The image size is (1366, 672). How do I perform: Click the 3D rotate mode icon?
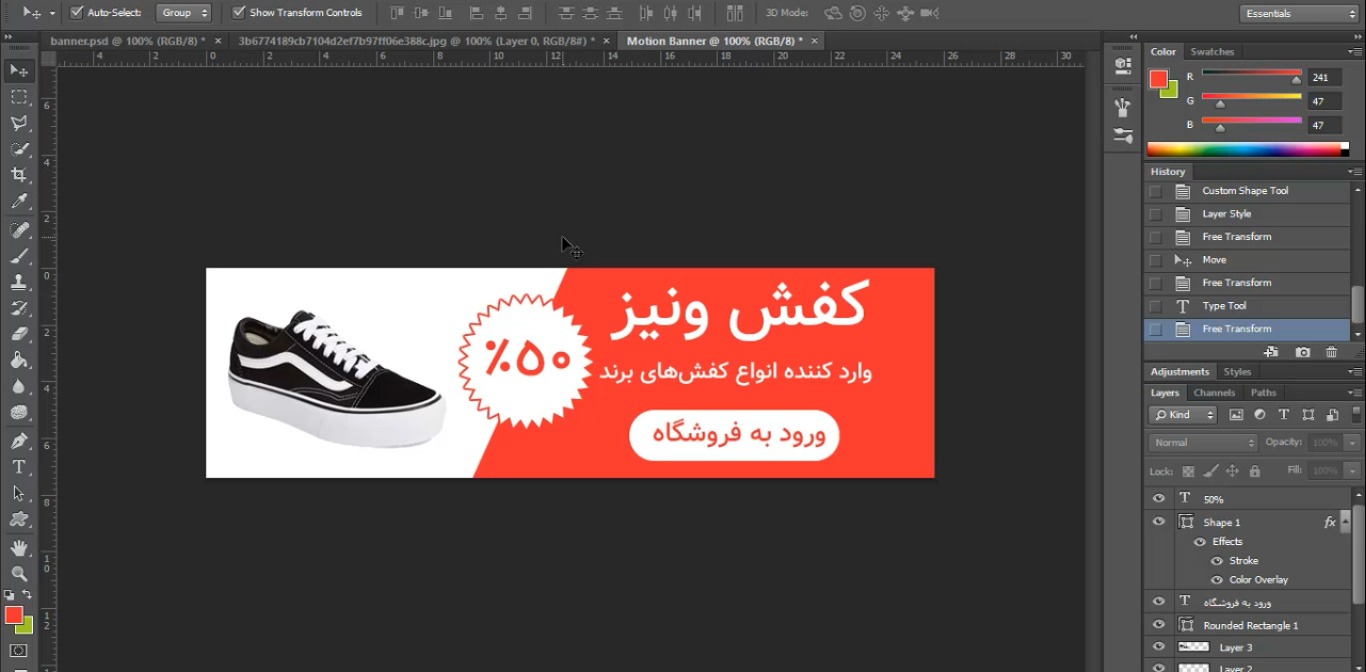click(833, 13)
